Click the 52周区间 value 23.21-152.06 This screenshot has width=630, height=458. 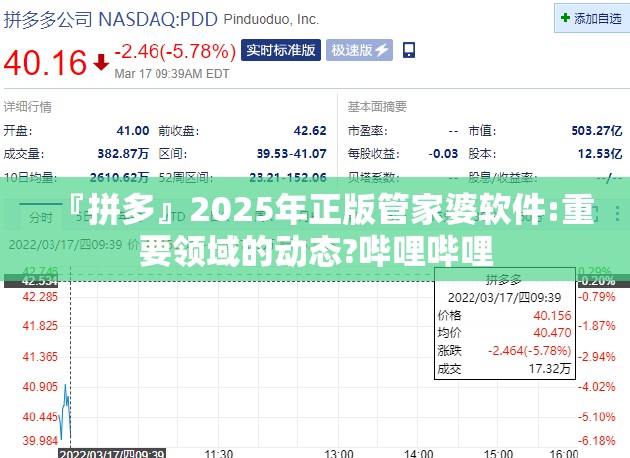288,177
